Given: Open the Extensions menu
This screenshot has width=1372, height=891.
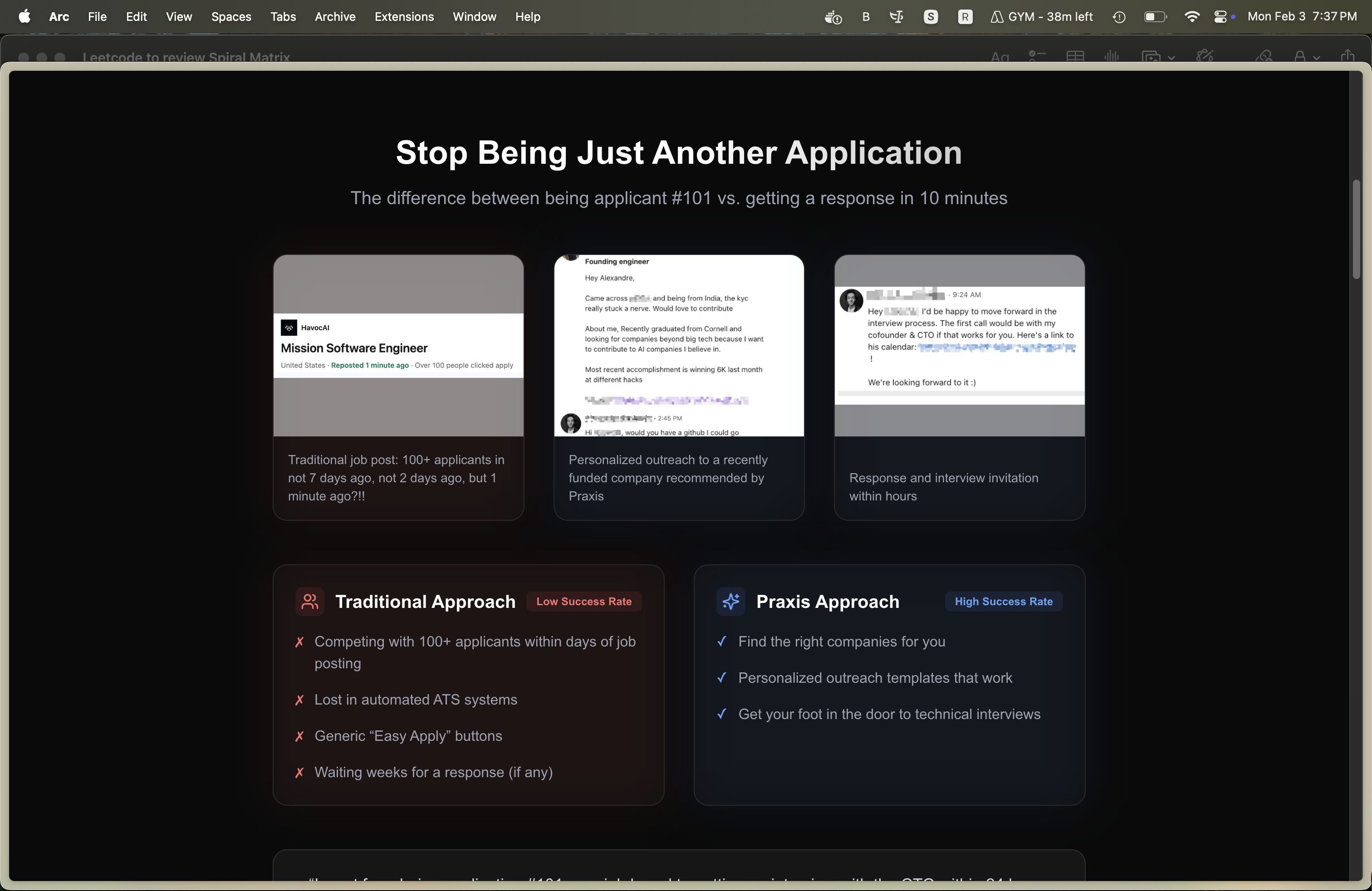Looking at the screenshot, I should (404, 17).
